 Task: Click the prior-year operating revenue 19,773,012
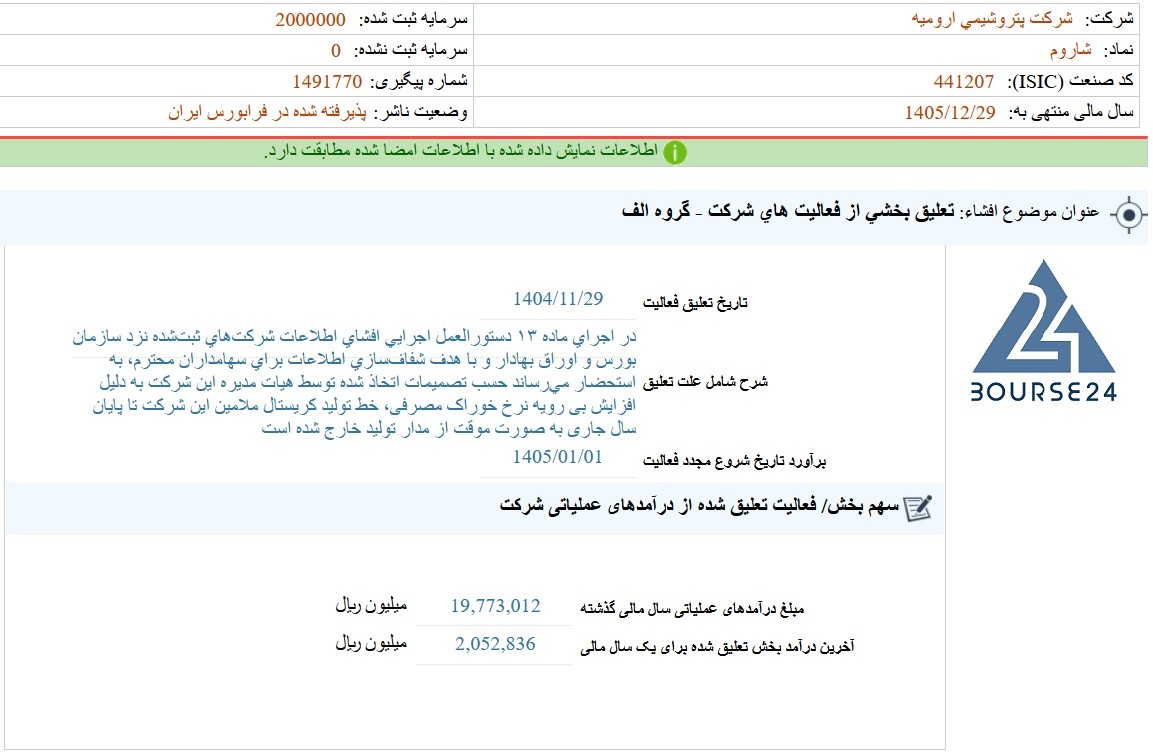click(496, 606)
